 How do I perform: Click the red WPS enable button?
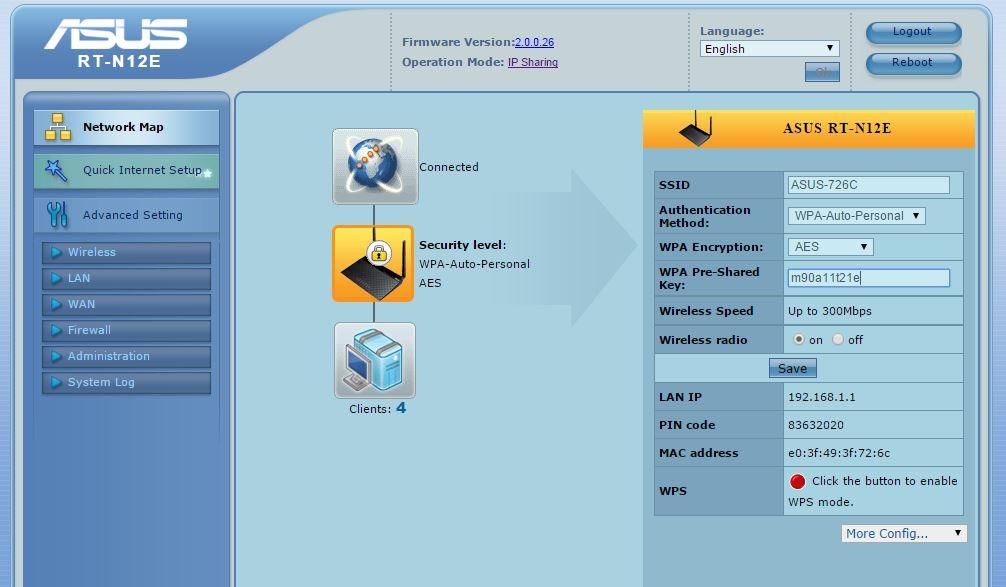(x=797, y=481)
